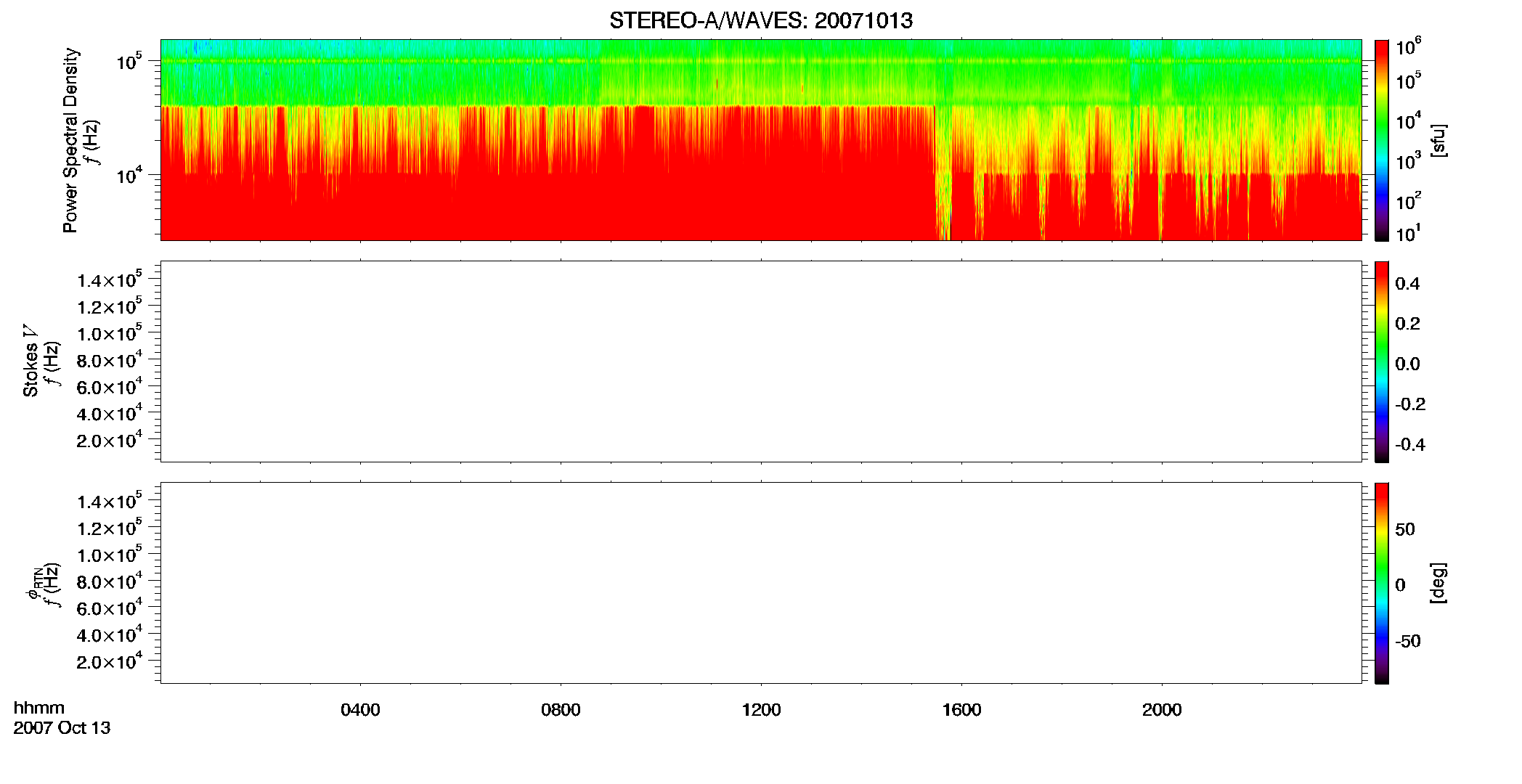This screenshot has height=784, width=1522.
Task: Click the 2000 time axis label
Action: pos(1162,710)
